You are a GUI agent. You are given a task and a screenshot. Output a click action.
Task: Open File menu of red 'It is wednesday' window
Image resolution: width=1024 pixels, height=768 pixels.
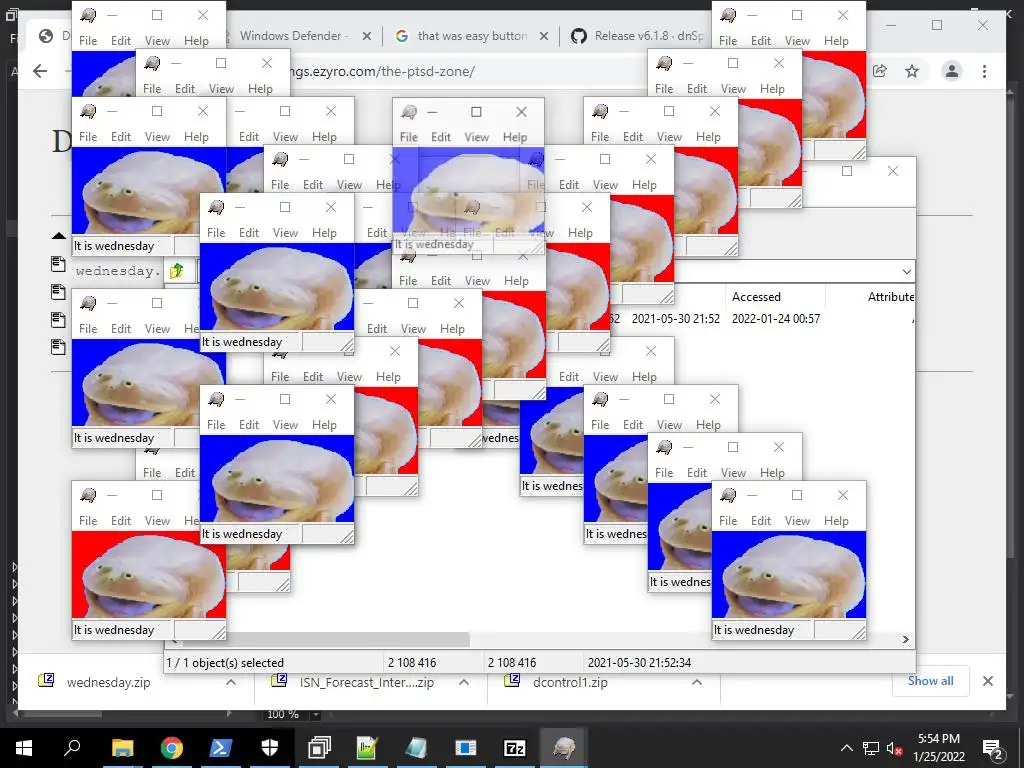(88, 520)
